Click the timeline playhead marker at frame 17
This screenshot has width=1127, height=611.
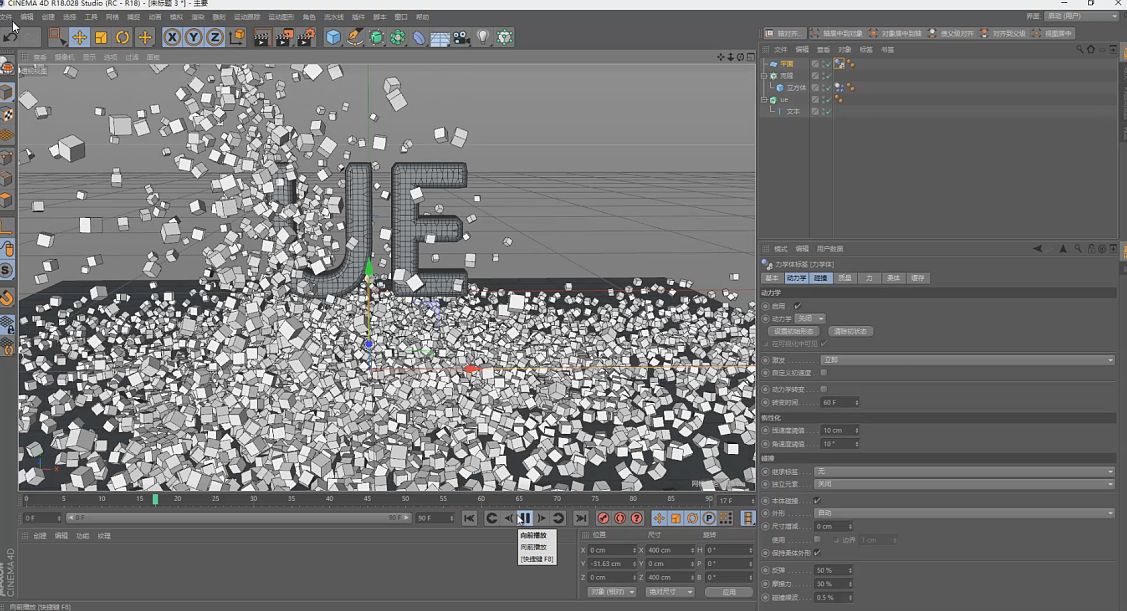coord(155,499)
